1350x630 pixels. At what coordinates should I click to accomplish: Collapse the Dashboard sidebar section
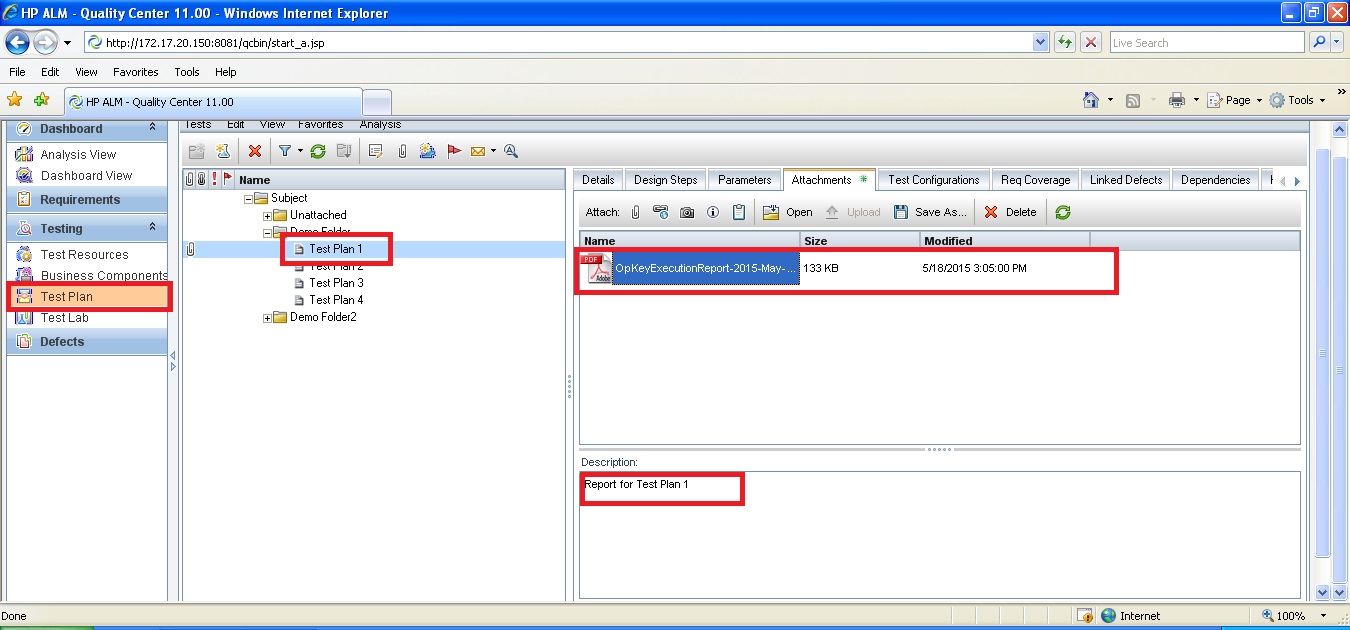[x=152, y=128]
